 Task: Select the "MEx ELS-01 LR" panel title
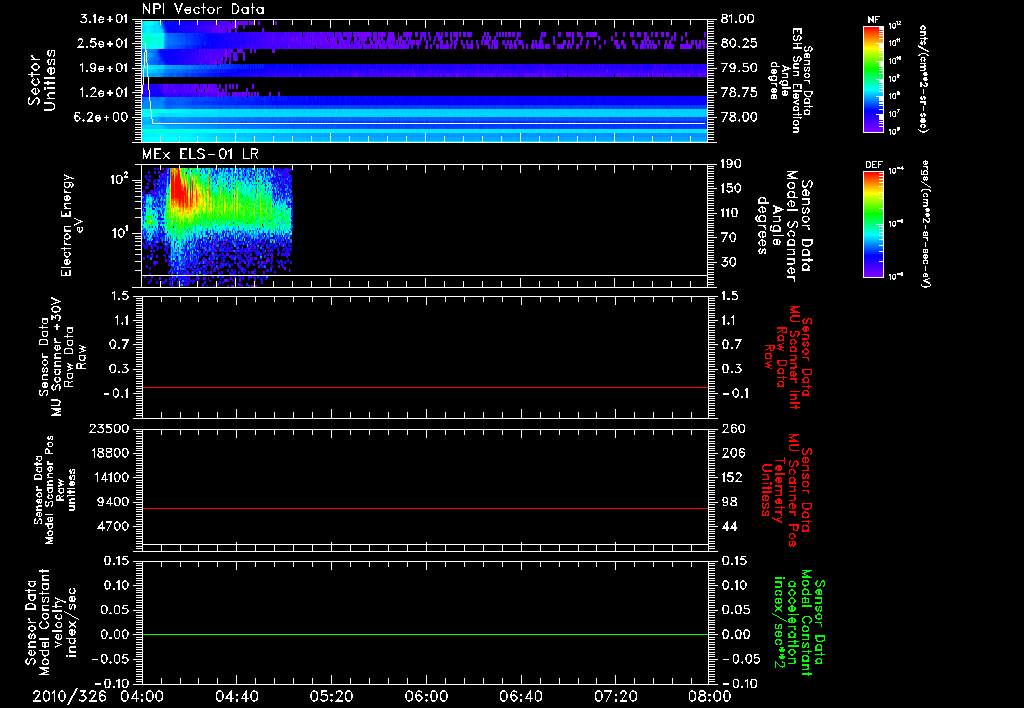(200, 155)
